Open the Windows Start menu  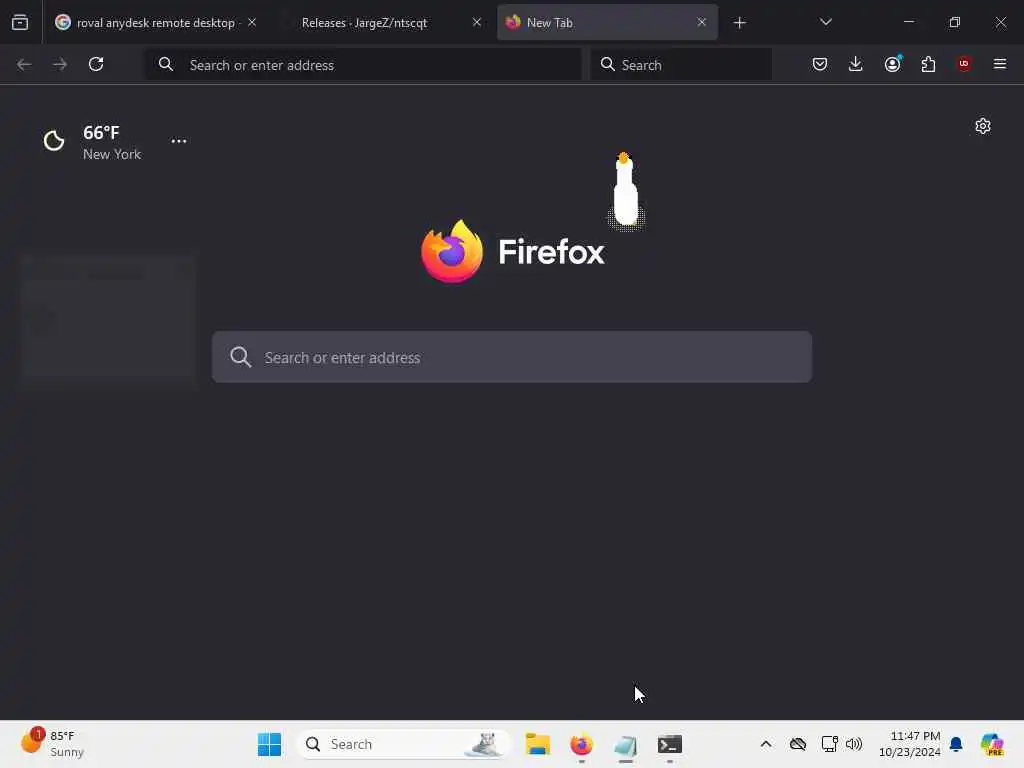coord(269,744)
